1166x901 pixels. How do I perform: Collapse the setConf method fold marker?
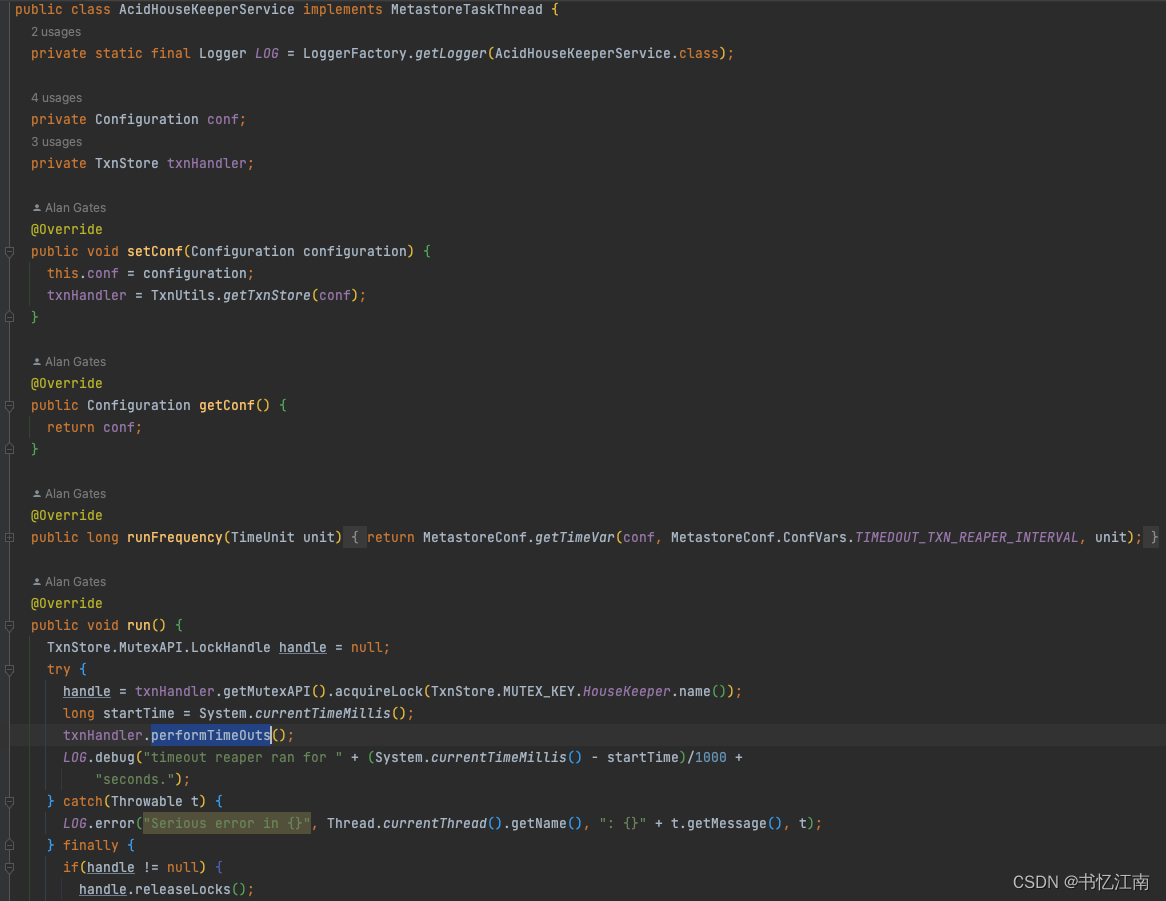tap(10, 252)
